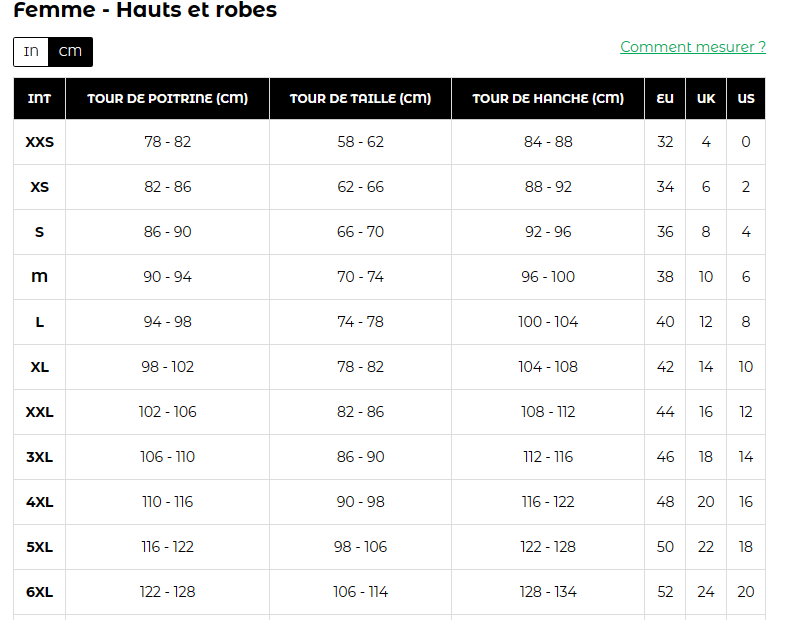Select the M size row label
Viewport: 797px width, 620px height.
(40, 277)
